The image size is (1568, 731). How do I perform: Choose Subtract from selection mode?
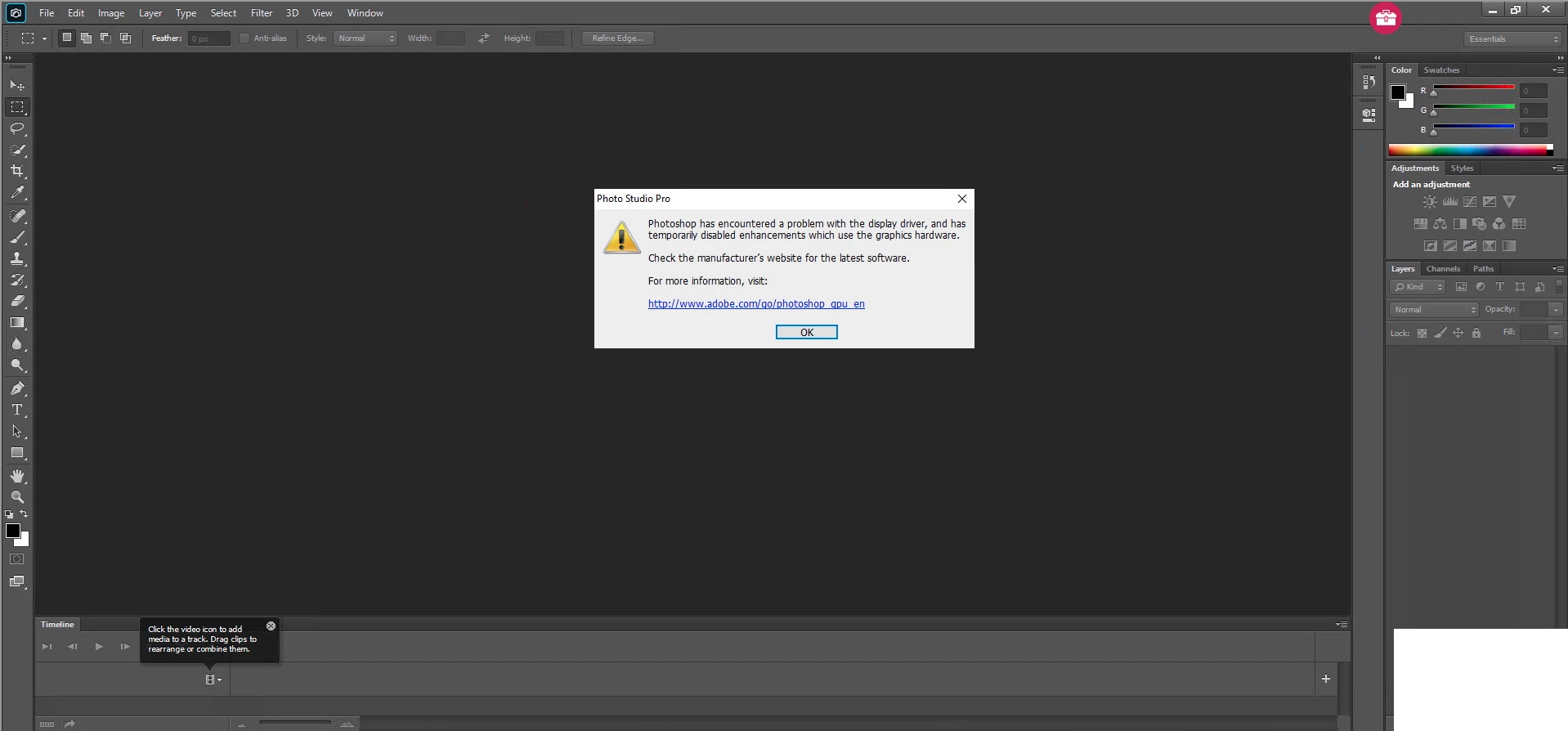[x=105, y=38]
